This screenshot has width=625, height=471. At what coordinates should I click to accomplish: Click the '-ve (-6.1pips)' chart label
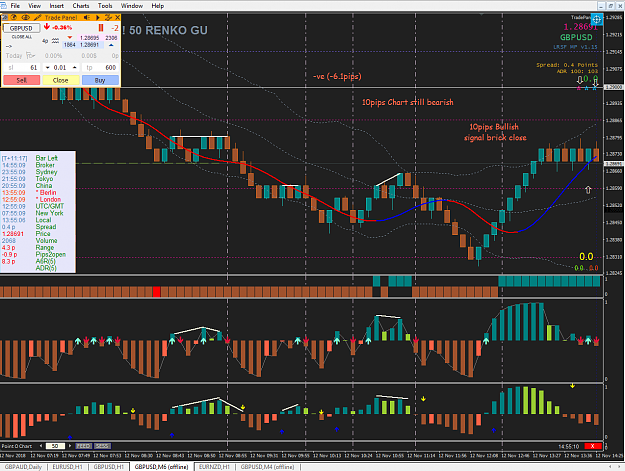coord(337,76)
